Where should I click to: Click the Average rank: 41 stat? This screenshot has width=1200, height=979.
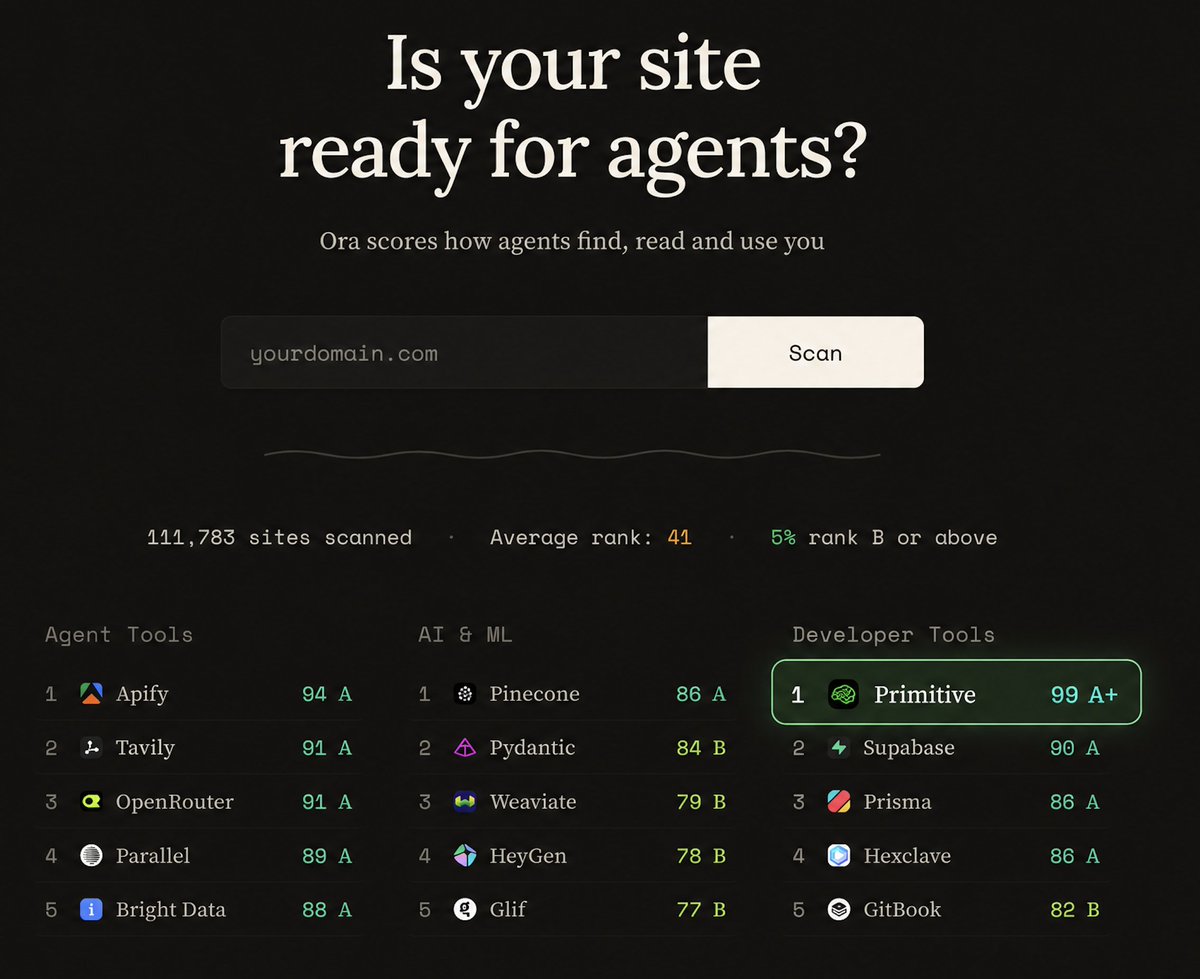pos(591,537)
